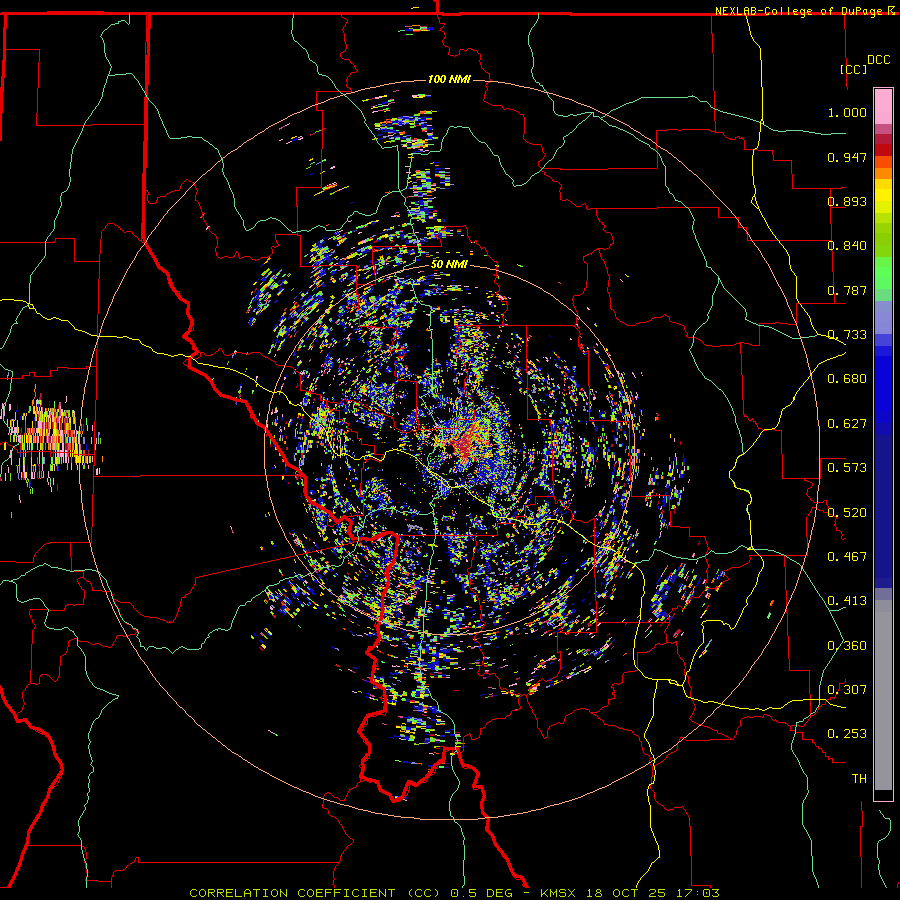This screenshot has height=900, width=900.
Task: Click the DCC legend label
Action: point(878,60)
